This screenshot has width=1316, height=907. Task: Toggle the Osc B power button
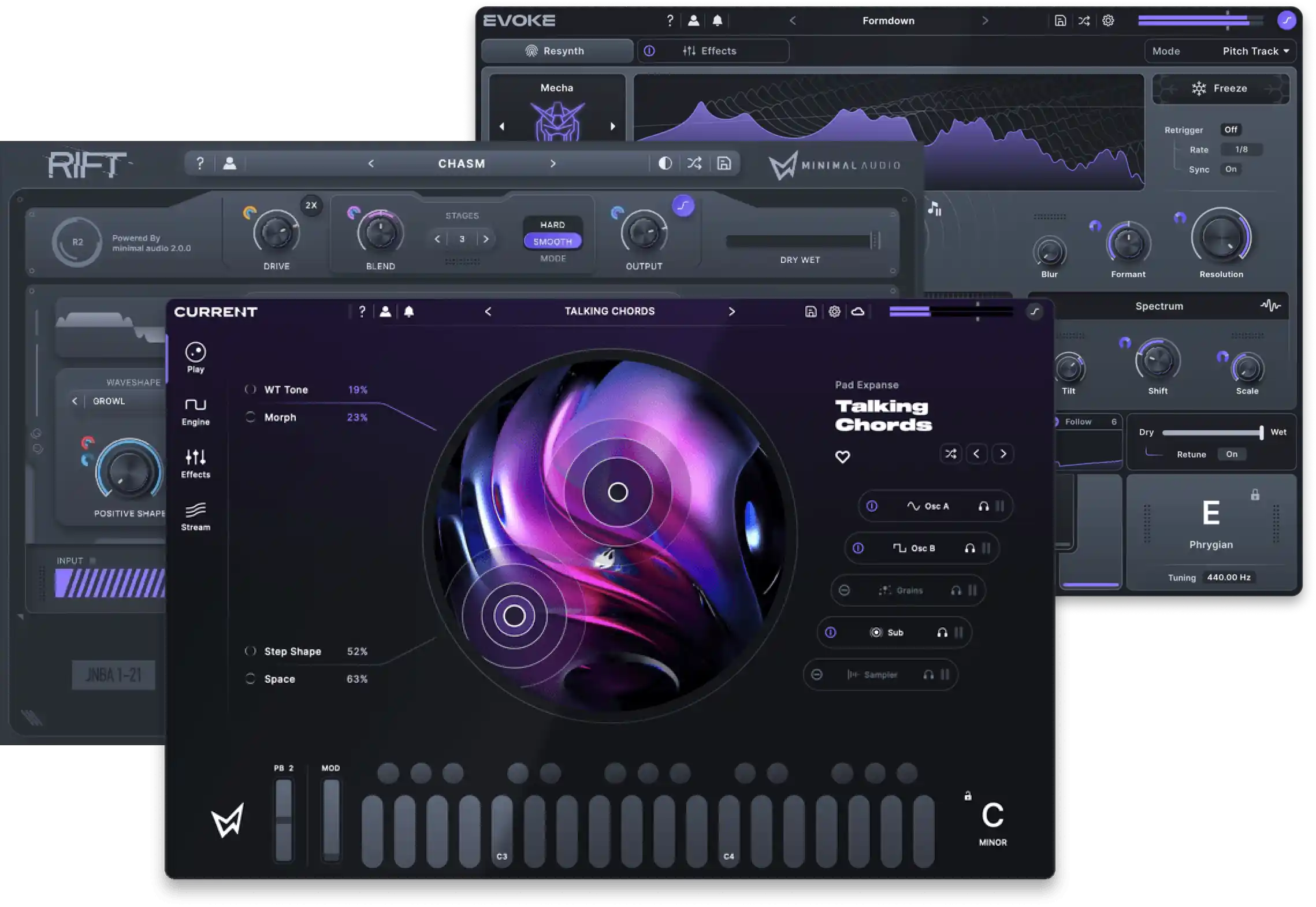[x=858, y=548]
